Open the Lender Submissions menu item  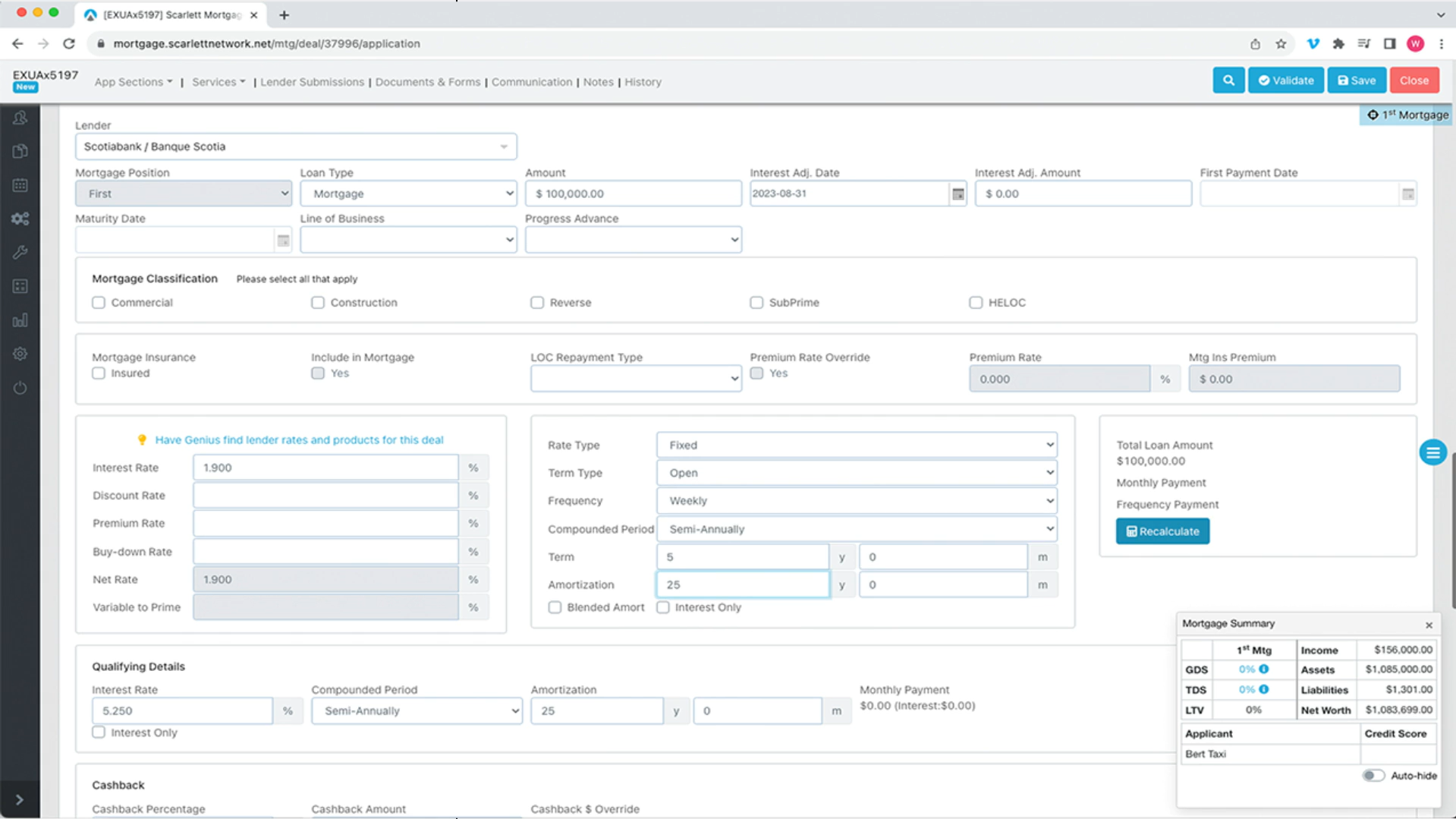pyautogui.click(x=312, y=82)
